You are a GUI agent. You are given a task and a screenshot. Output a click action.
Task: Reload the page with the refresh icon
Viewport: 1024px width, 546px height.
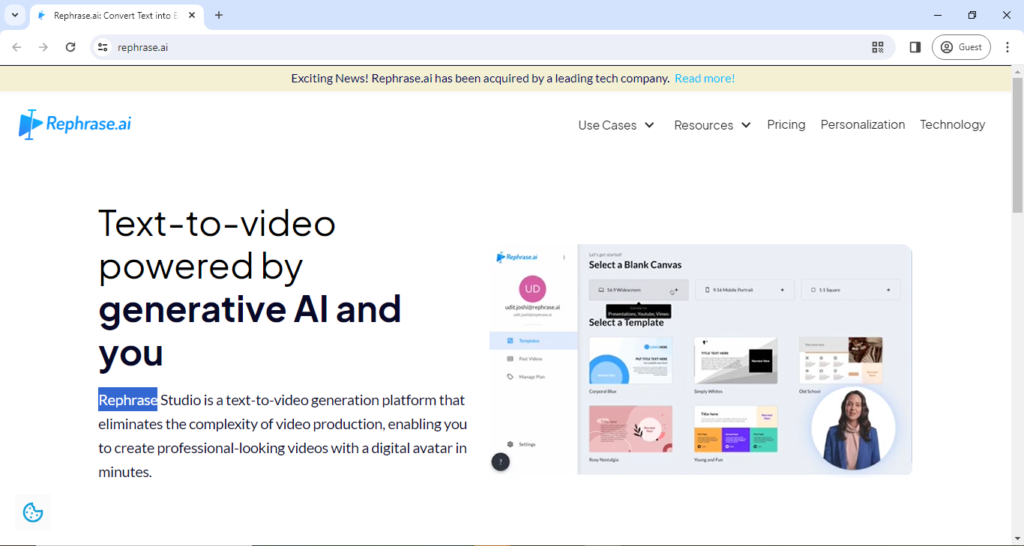pyautogui.click(x=70, y=47)
